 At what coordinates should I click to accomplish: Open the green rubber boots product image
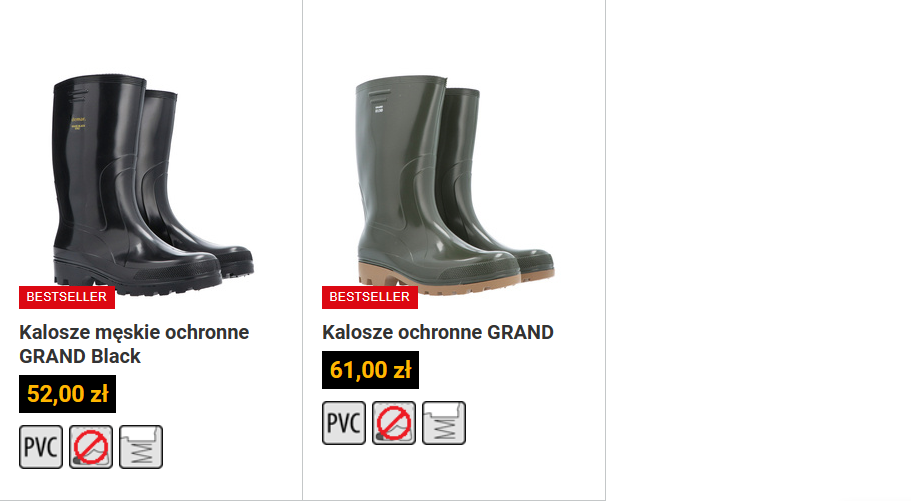click(x=456, y=185)
